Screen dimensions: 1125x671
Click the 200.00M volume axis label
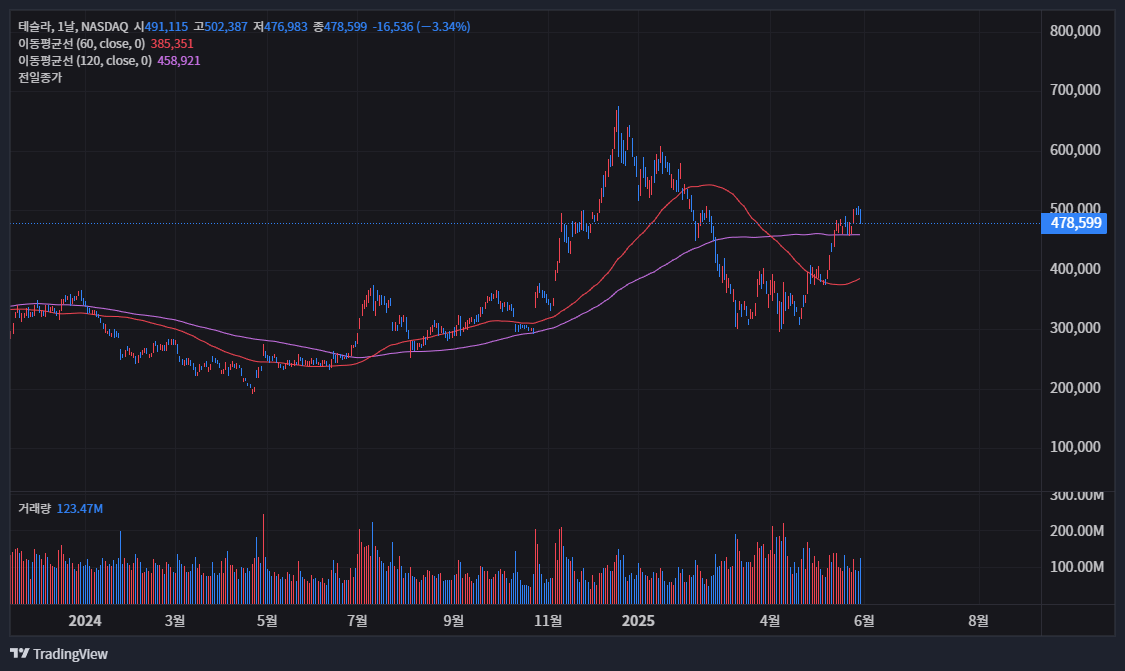[x=1077, y=531]
